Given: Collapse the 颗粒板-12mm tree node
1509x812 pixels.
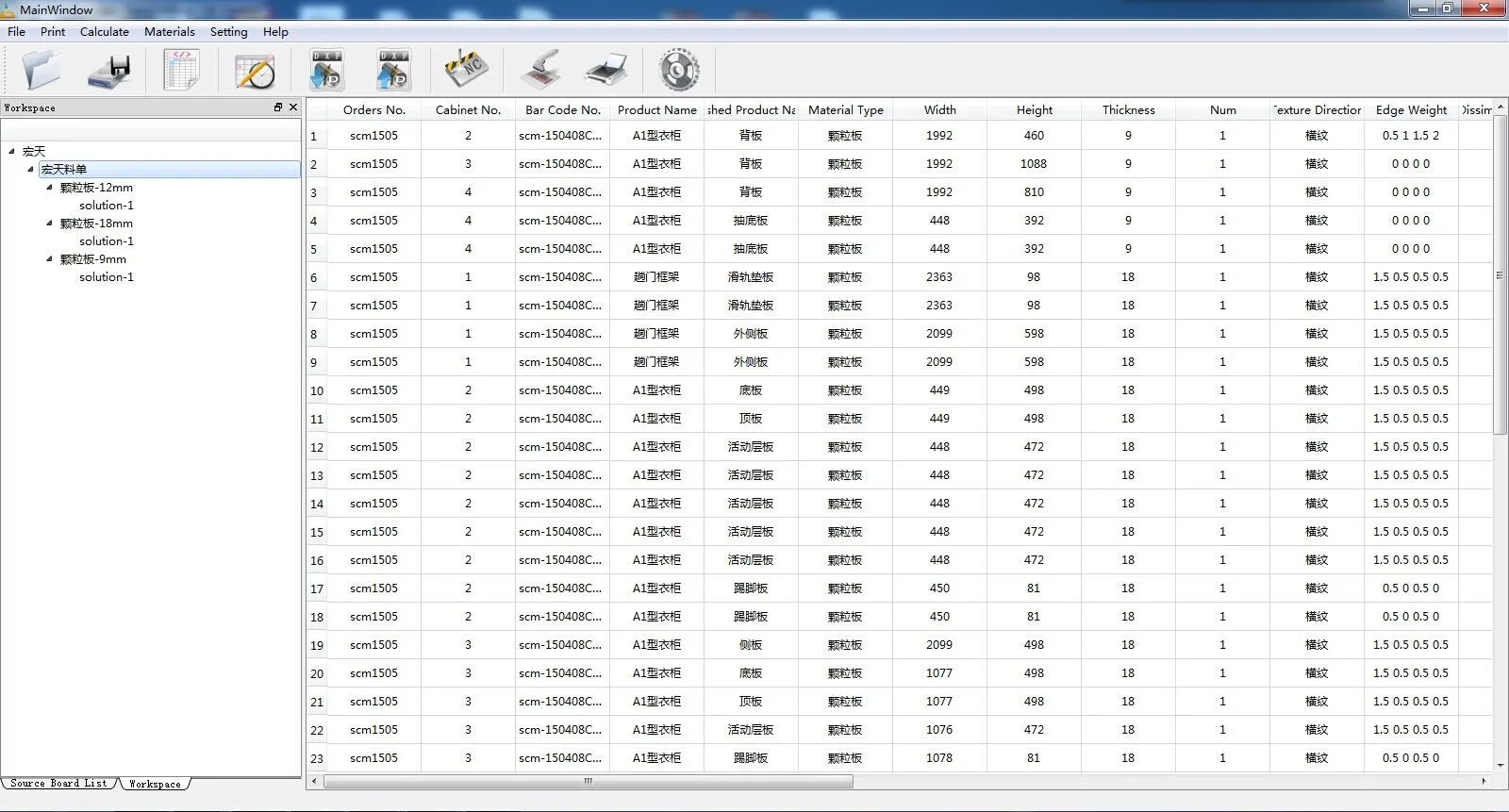Looking at the screenshot, I should [49, 187].
